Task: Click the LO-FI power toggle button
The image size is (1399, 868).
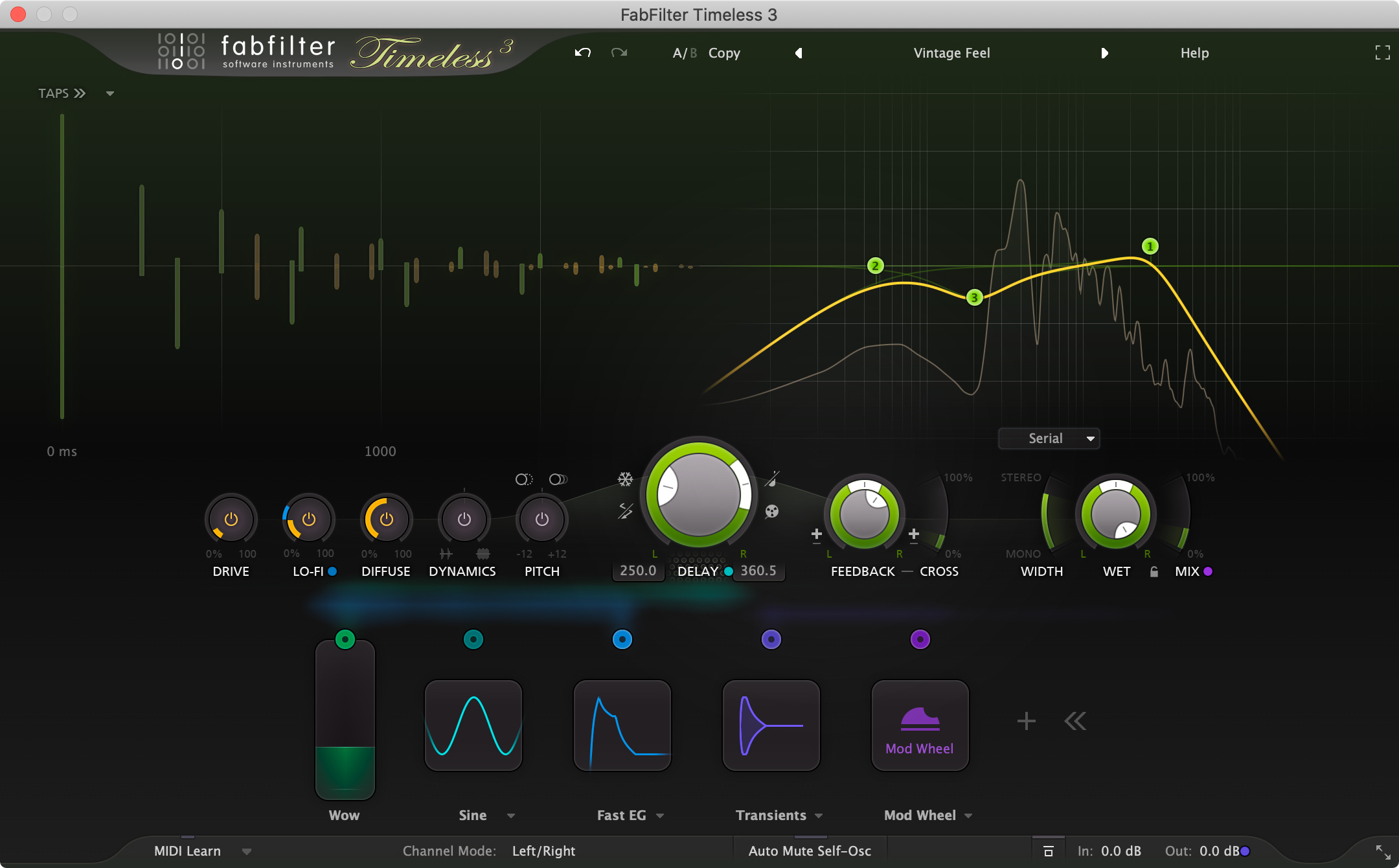Action: click(307, 519)
